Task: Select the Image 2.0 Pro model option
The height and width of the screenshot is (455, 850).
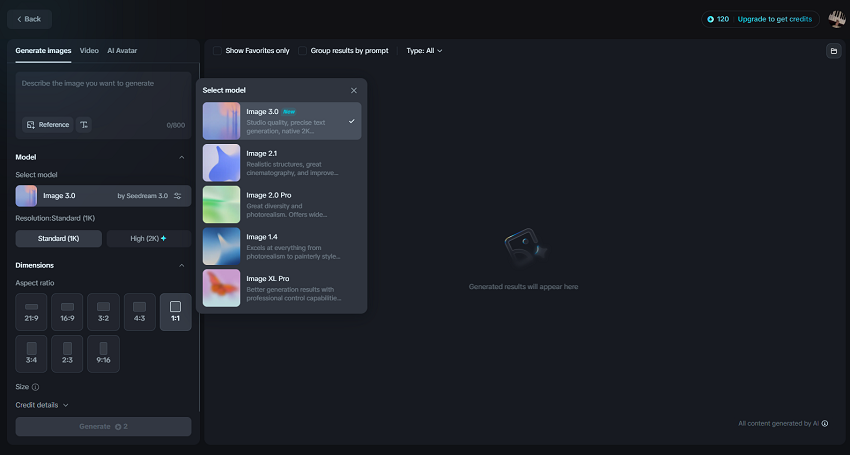Action: tap(282, 204)
